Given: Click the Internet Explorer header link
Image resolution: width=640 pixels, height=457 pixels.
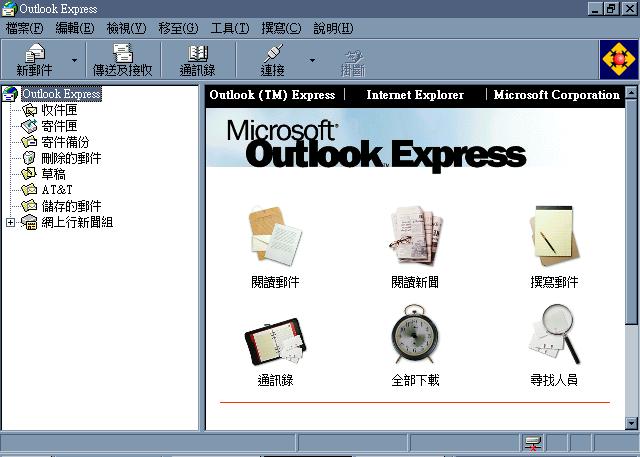Looking at the screenshot, I should coord(415,95).
